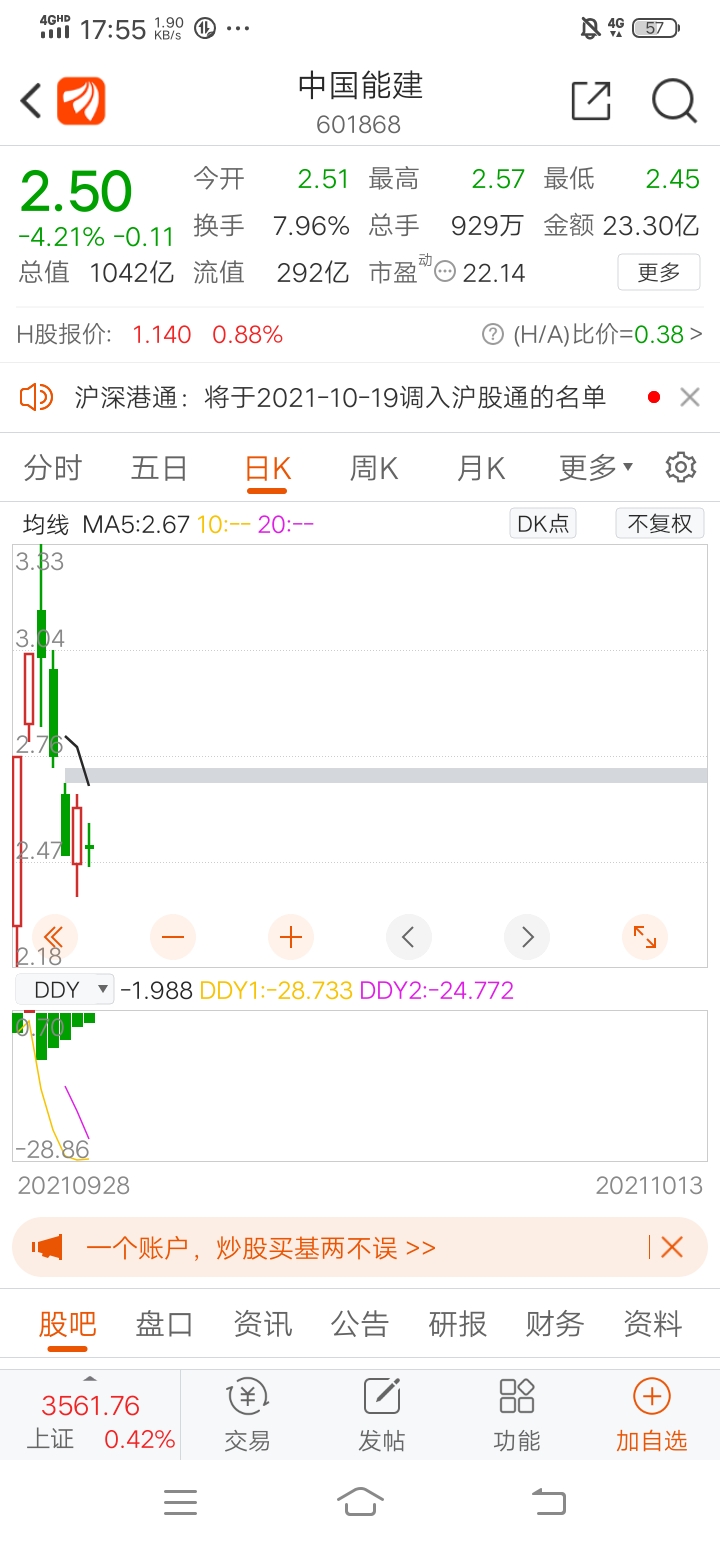Expand chart to fullscreen icon

(645, 937)
